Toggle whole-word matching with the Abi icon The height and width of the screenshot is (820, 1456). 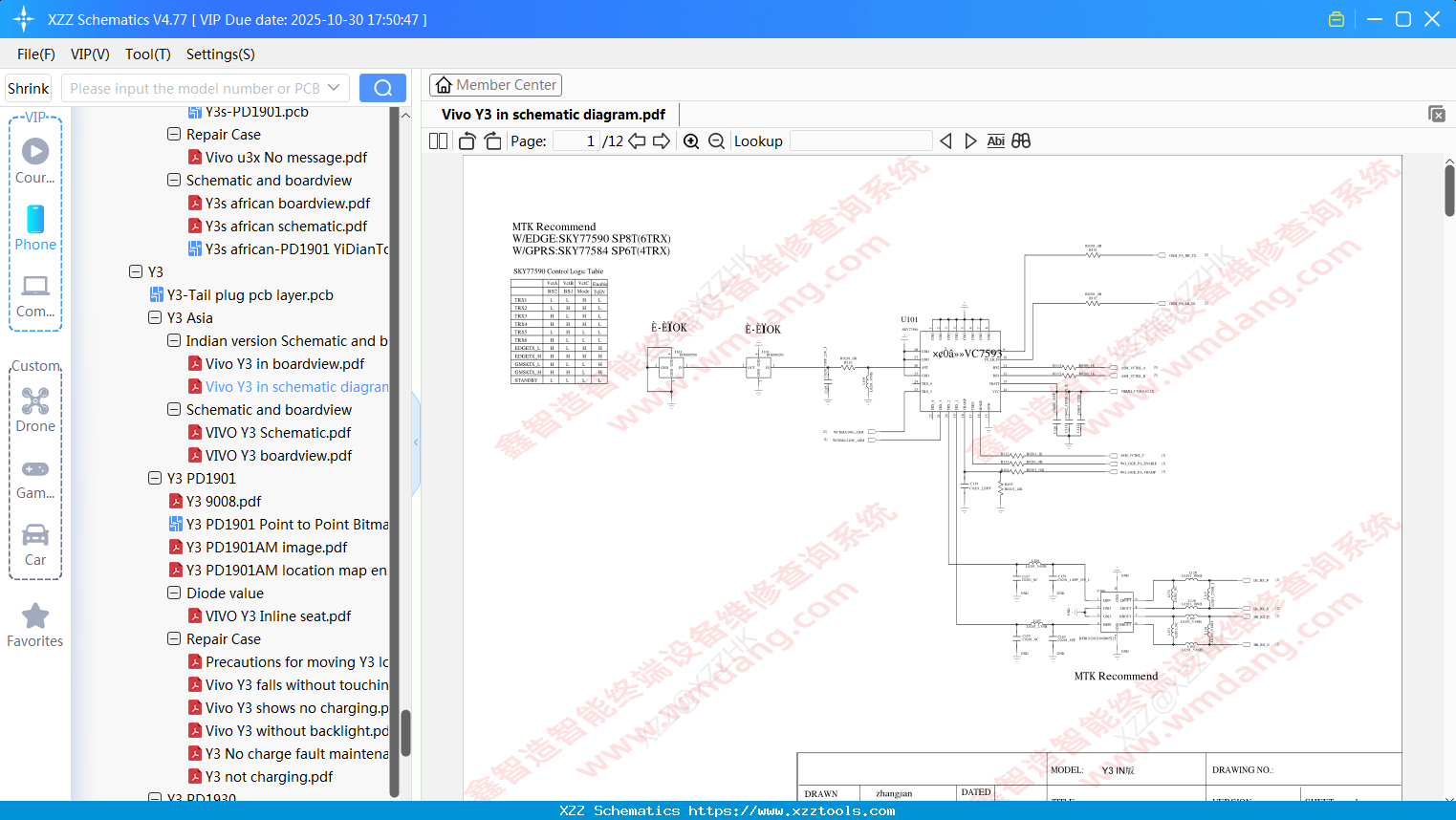pos(996,140)
